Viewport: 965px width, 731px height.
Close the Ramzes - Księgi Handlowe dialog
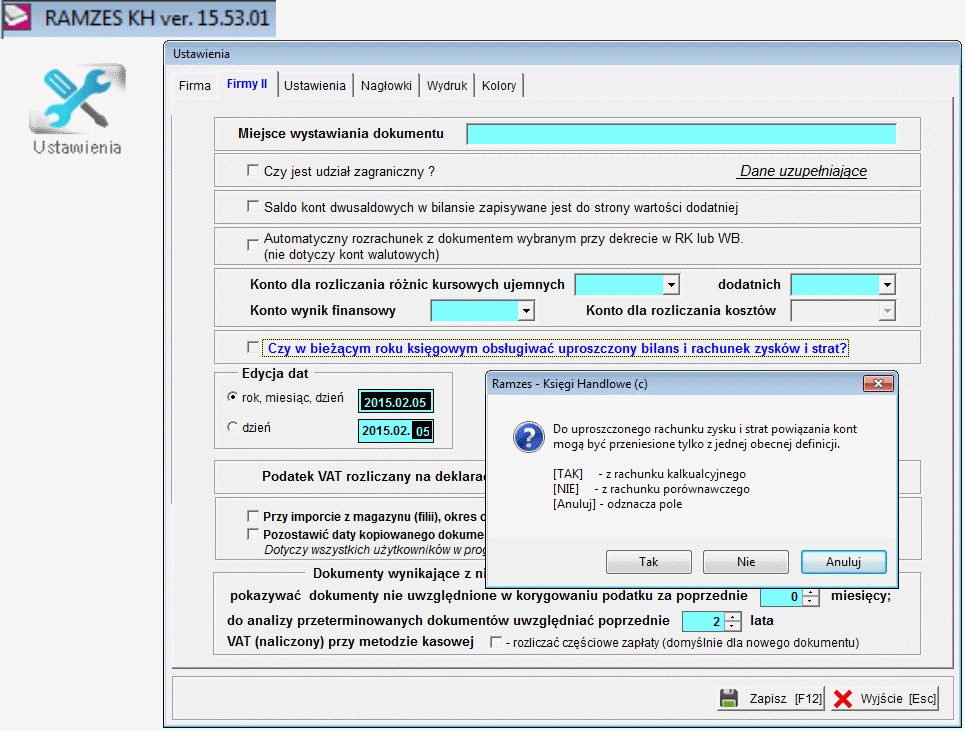[878, 383]
